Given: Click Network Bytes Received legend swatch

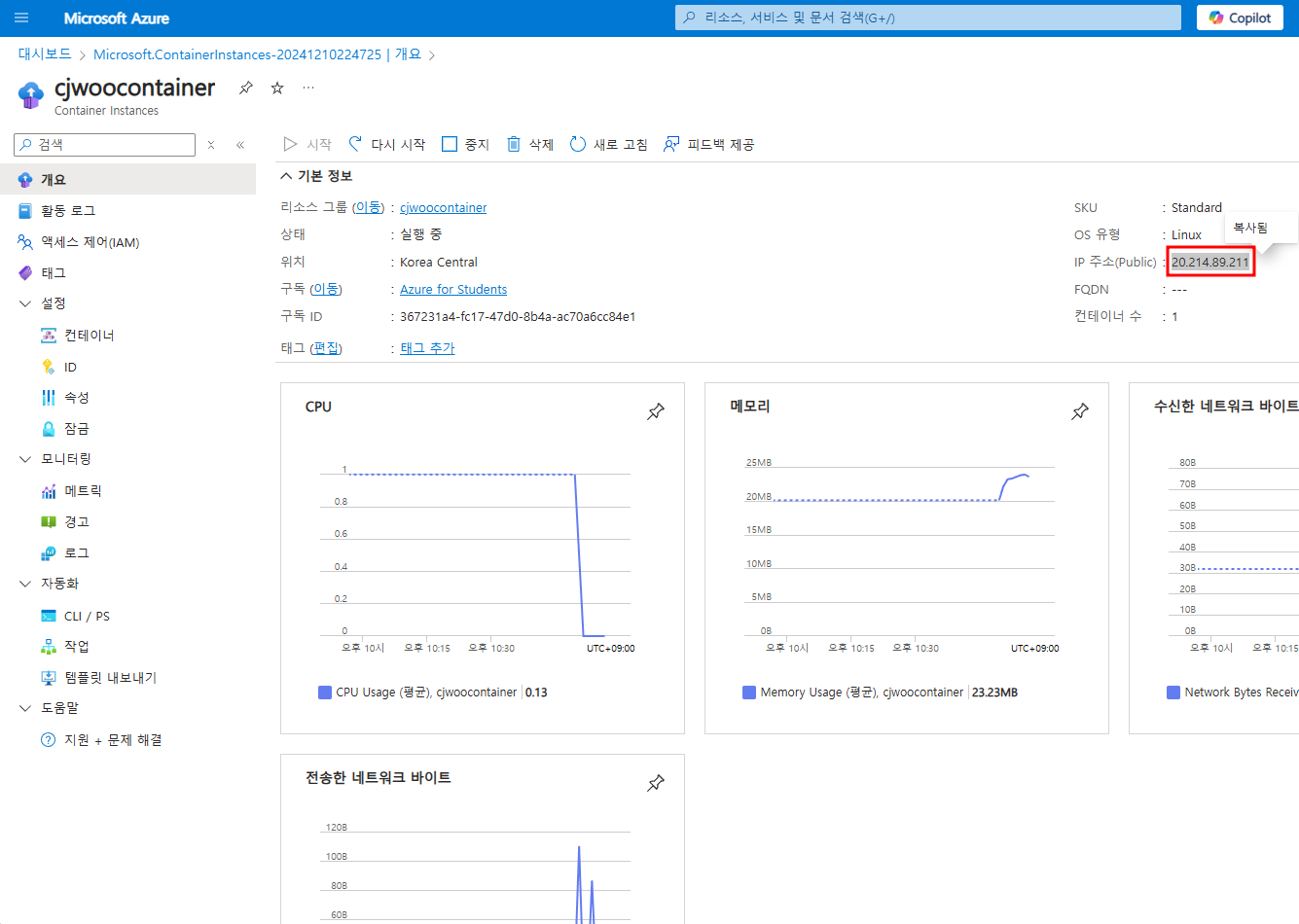Looking at the screenshot, I should [1173, 693].
